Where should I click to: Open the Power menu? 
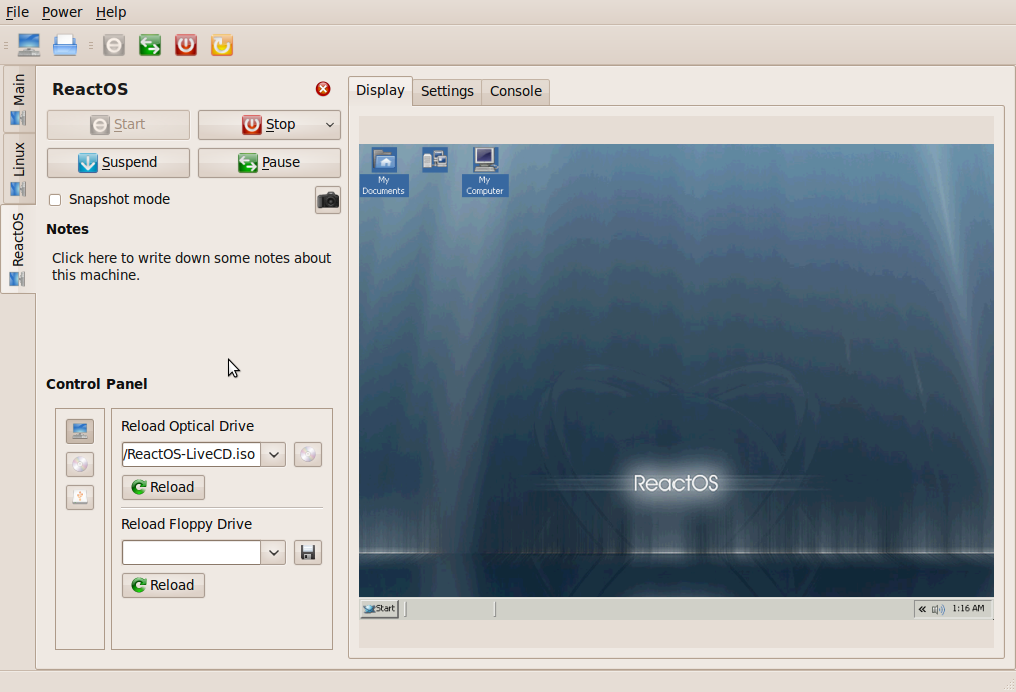tap(62, 12)
